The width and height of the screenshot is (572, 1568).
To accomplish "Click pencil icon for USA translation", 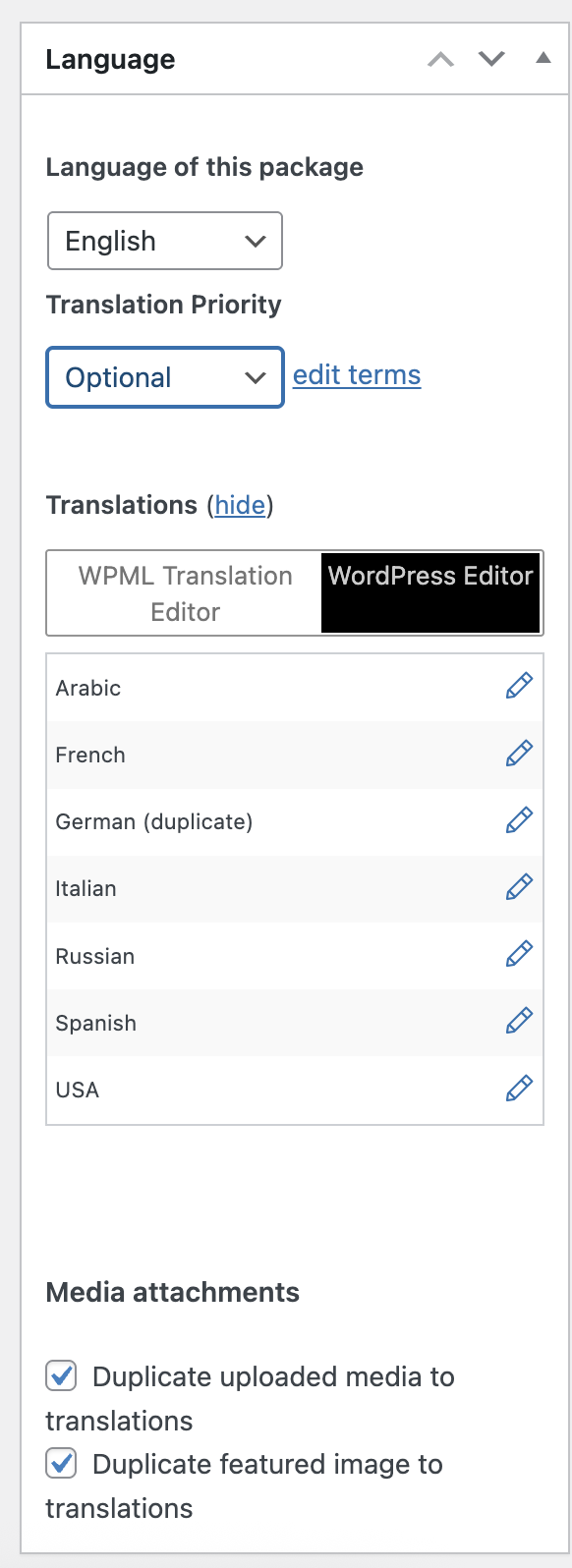I will point(519,1089).
